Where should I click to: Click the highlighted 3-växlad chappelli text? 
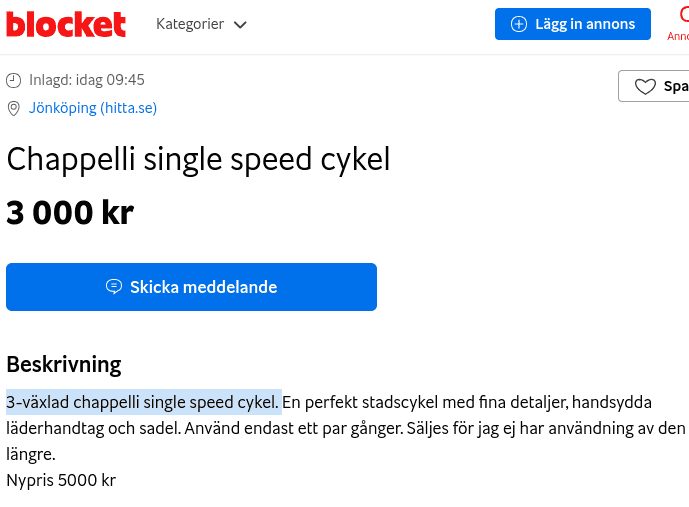(143, 402)
